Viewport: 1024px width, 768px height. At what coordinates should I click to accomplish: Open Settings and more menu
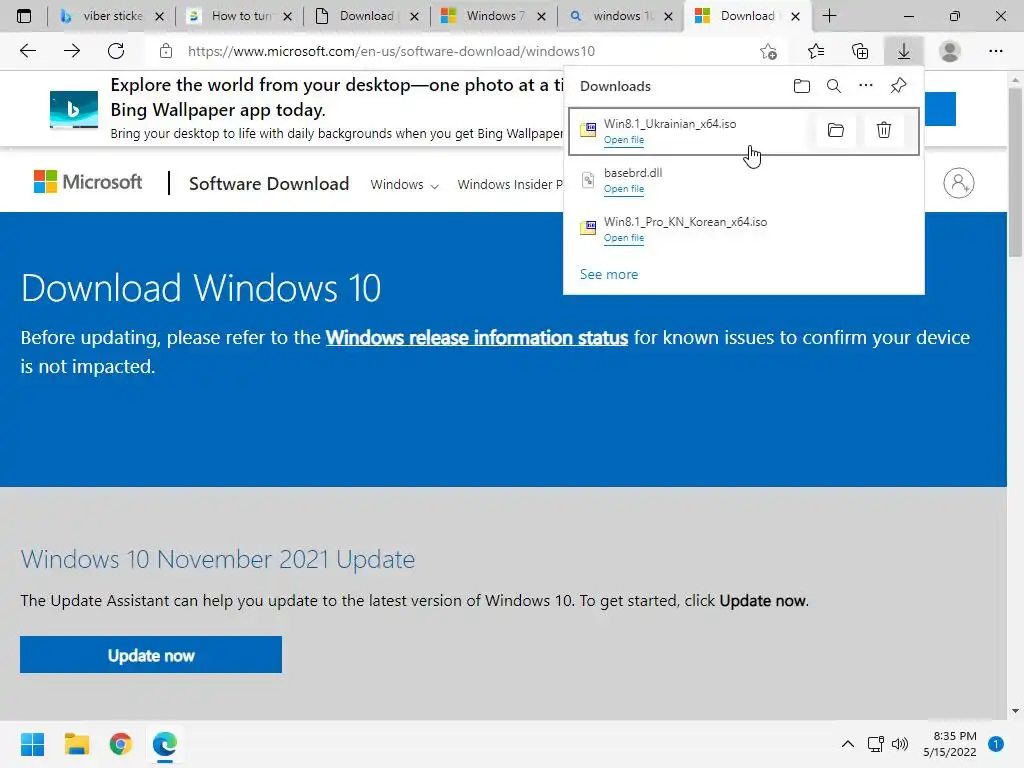point(995,51)
